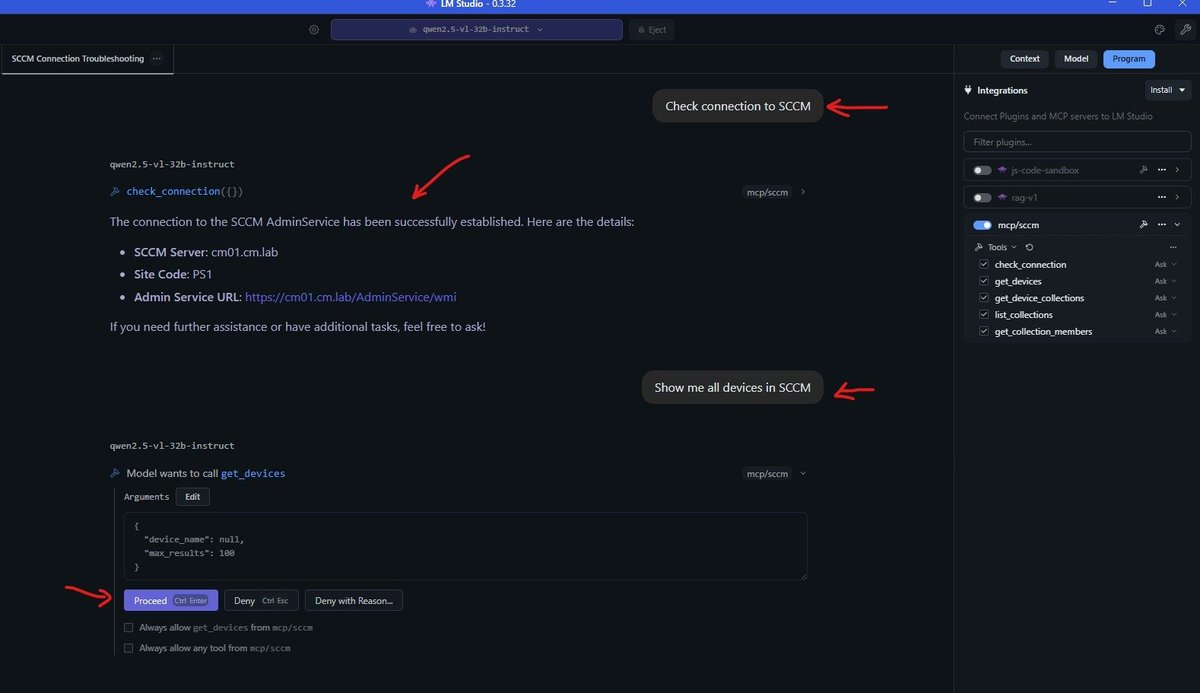The image size is (1200, 693).
Task: Uncheck the check_connection tool checkbox
Action: [x=984, y=264]
